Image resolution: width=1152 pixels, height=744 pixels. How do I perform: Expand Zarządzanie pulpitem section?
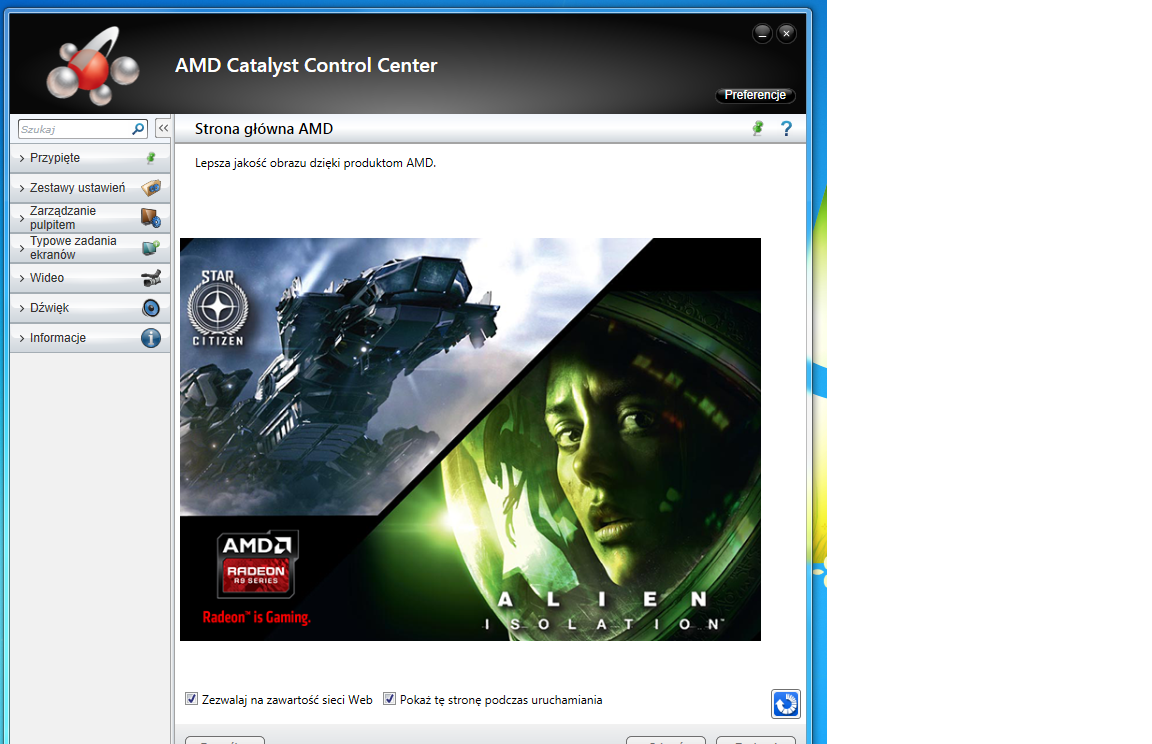pos(90,218)
